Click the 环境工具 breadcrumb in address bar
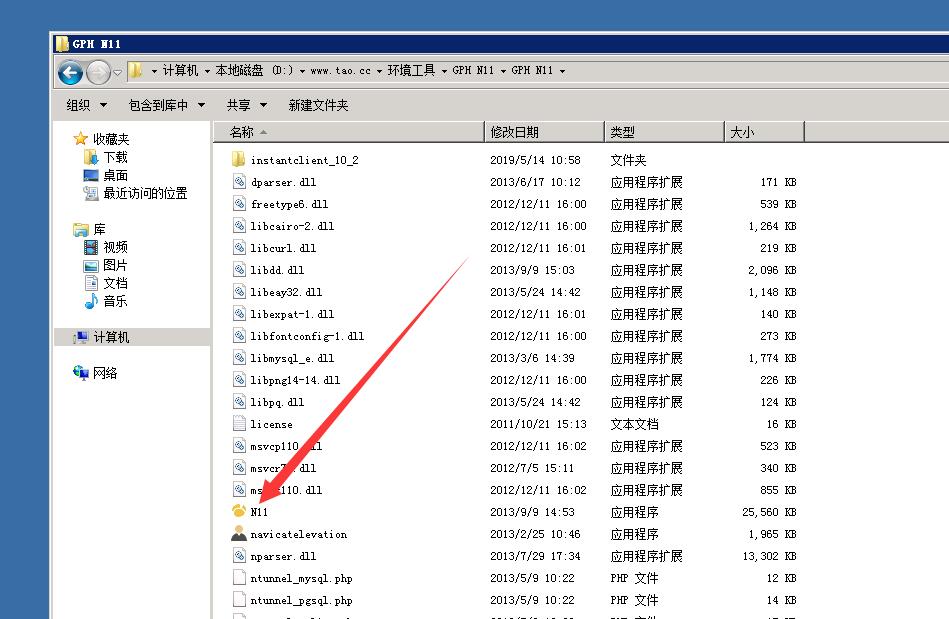This screenshot has width=949, height=619. point(411,71)
